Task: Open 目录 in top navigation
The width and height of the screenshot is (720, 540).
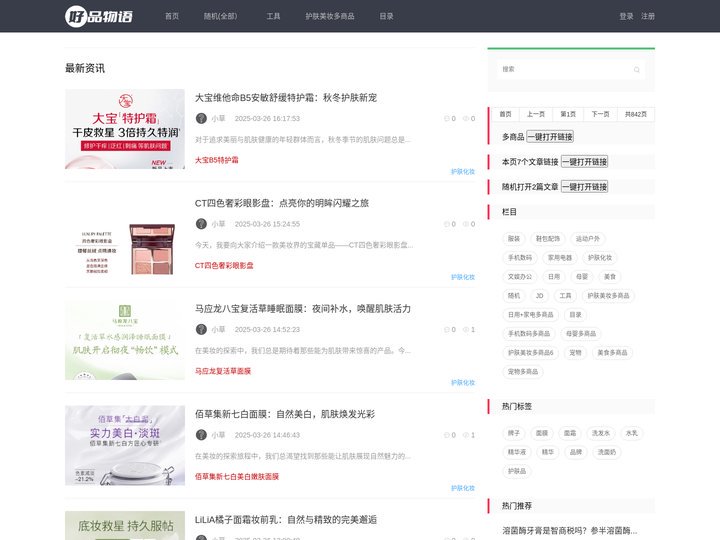Action: click(x=386, y=16)
